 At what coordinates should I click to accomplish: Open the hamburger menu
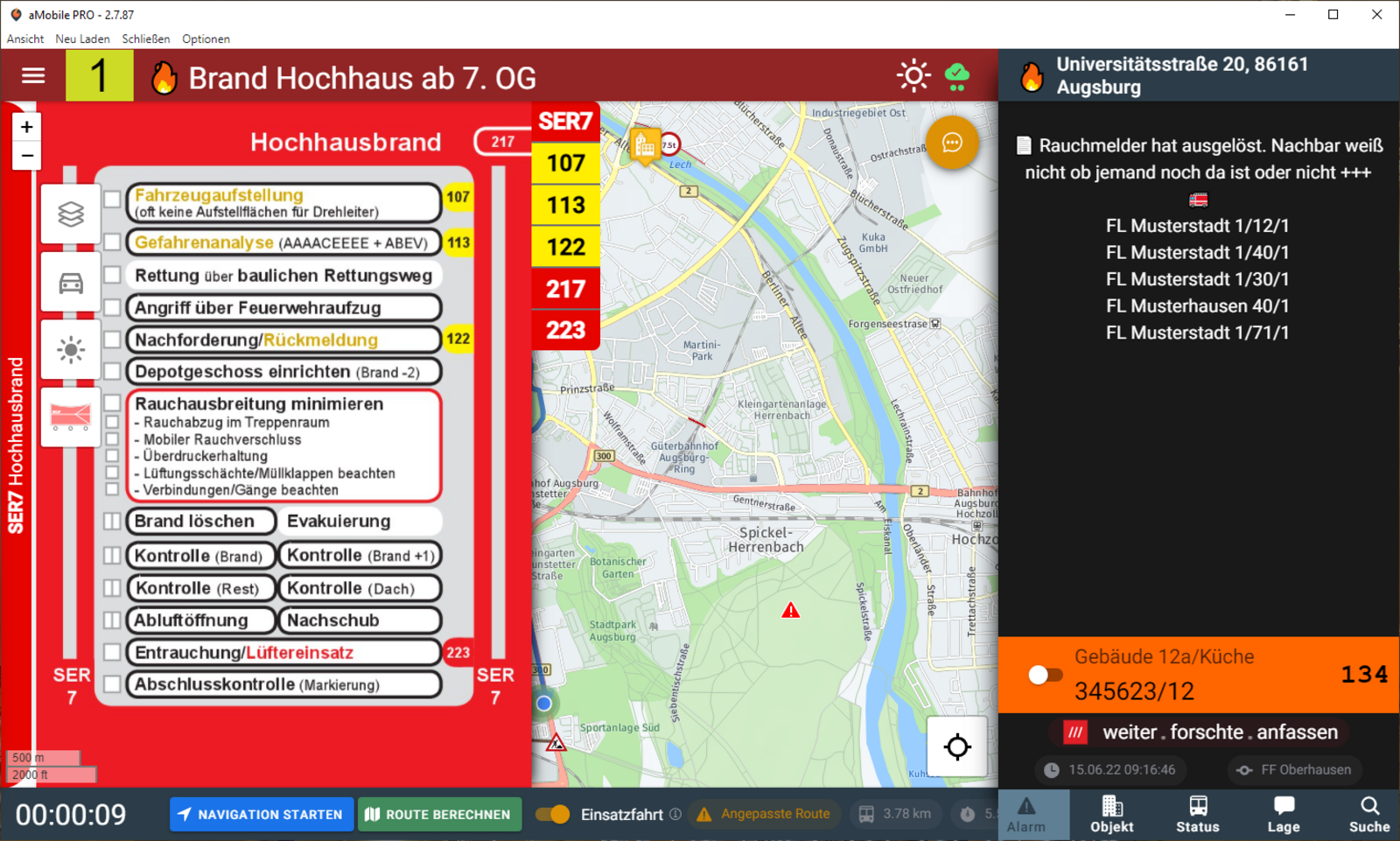click(33, 76)
